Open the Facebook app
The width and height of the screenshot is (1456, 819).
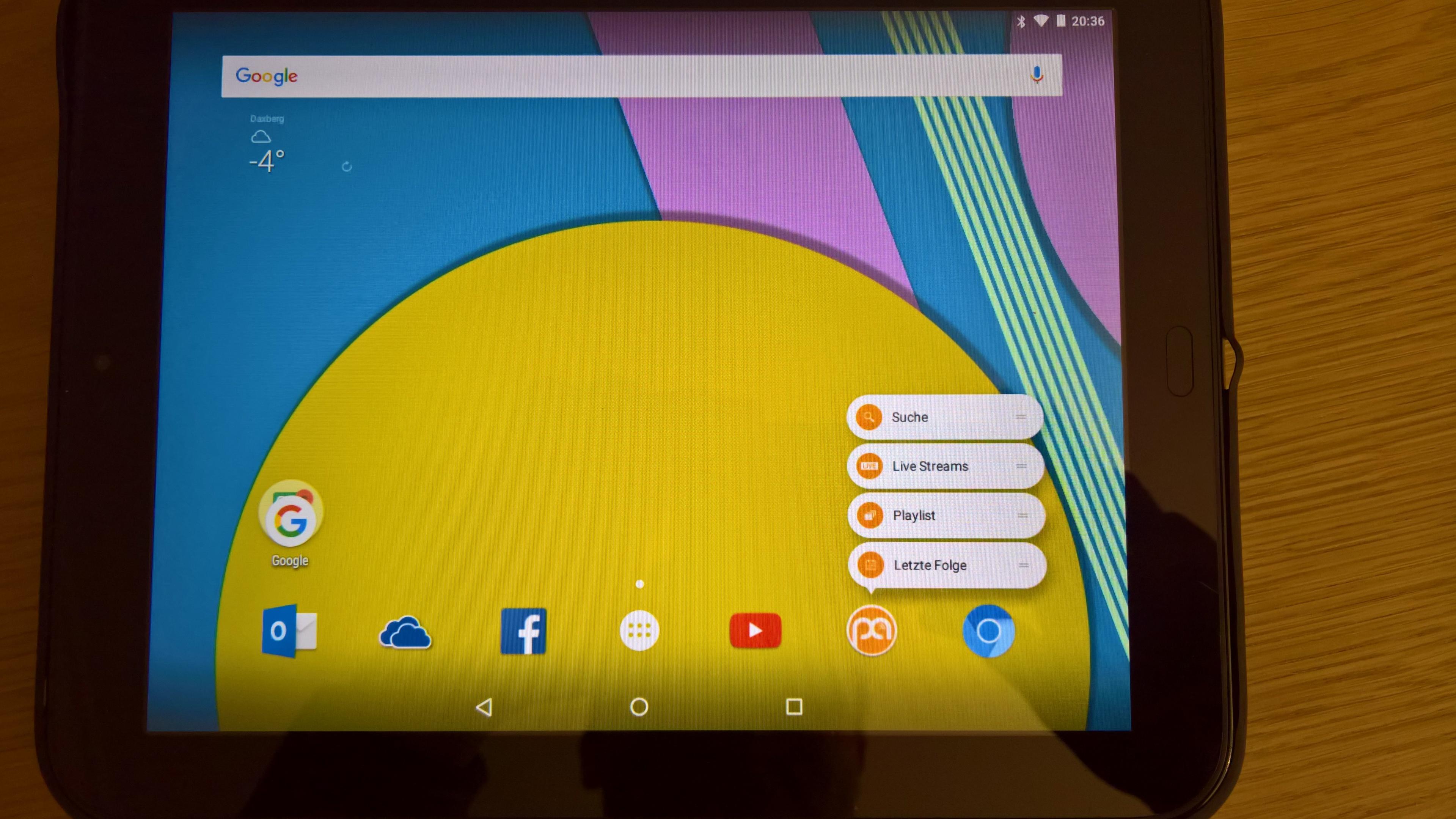(x=523, y=631)
